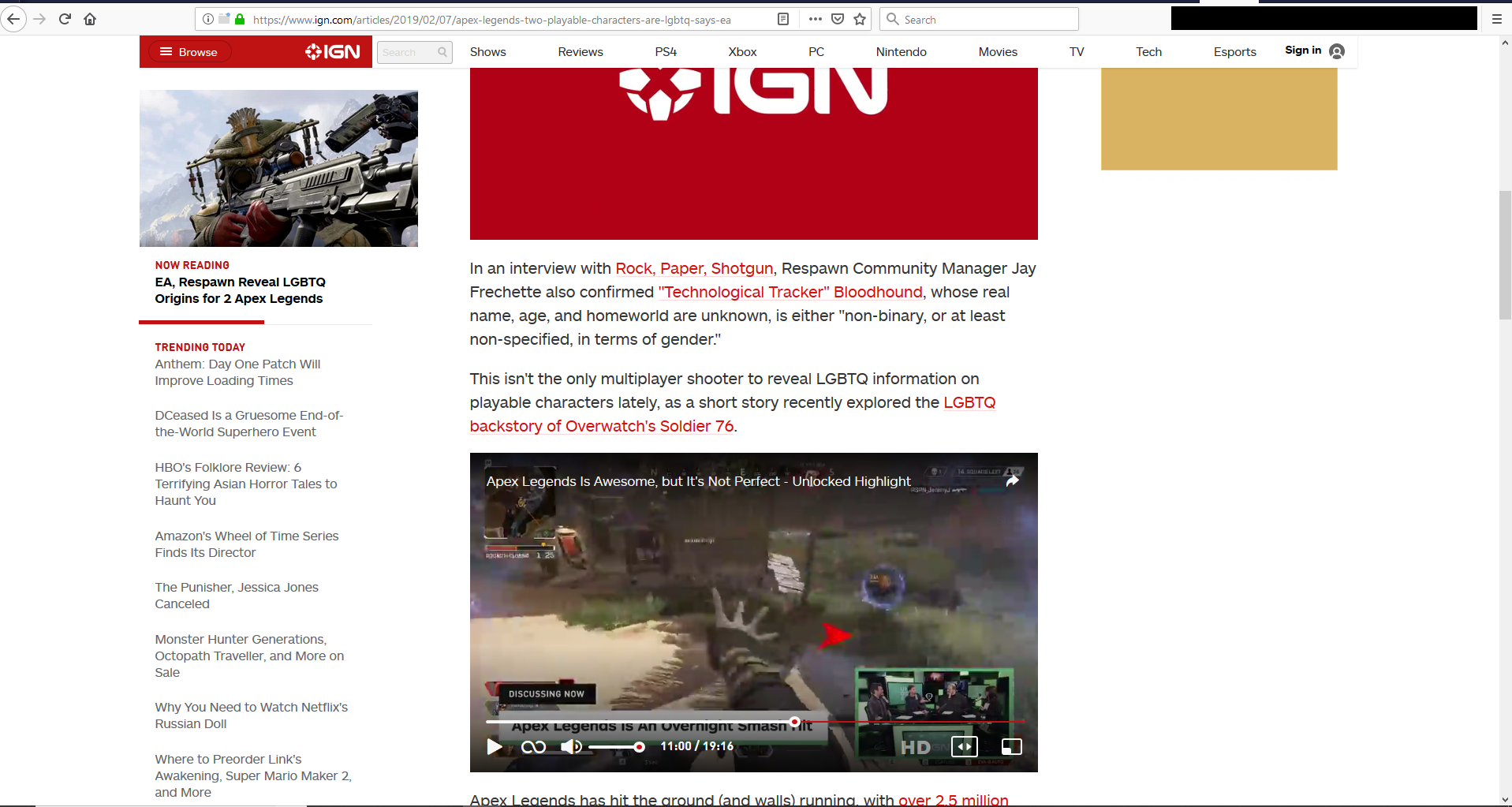Click the user profile avatar icon
The height and width of the screenshot is (807, 1512).
1337,51
